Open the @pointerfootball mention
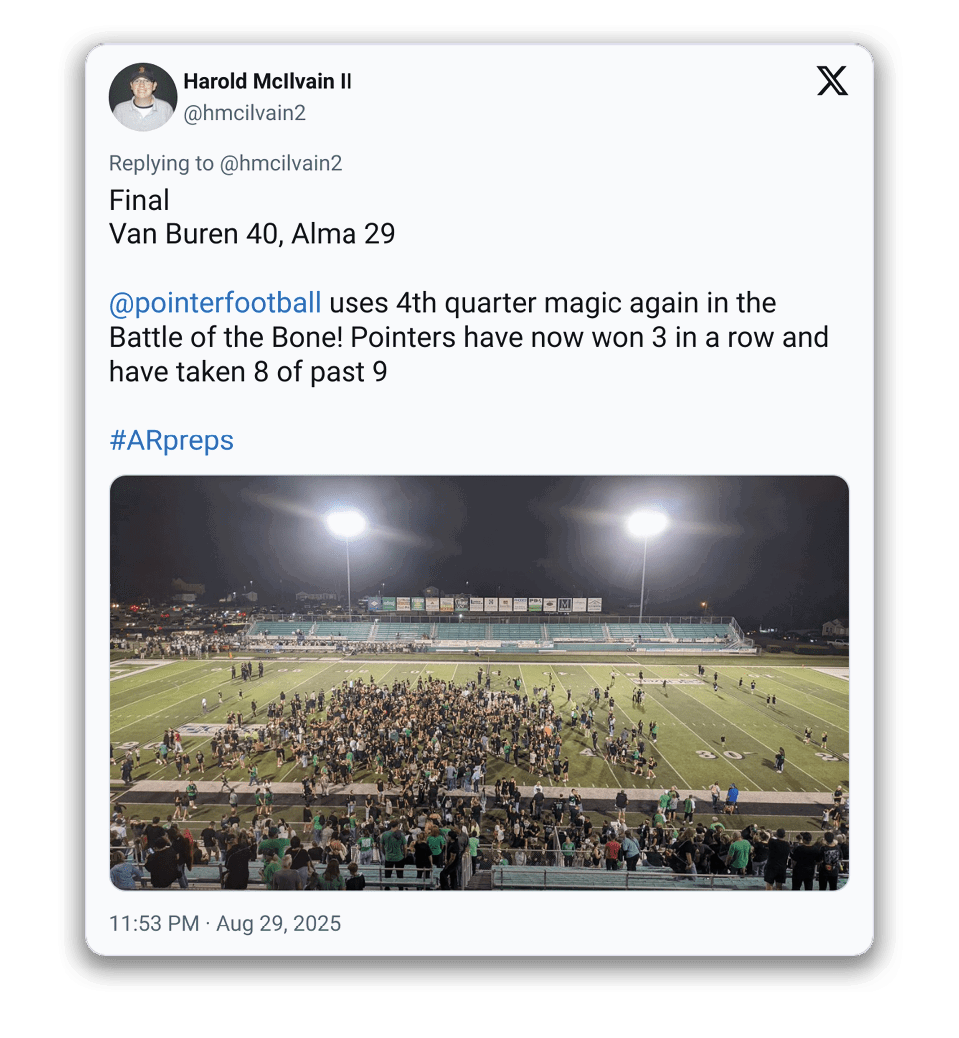This screenshot has width=959, height=1038. pos(215,302)
